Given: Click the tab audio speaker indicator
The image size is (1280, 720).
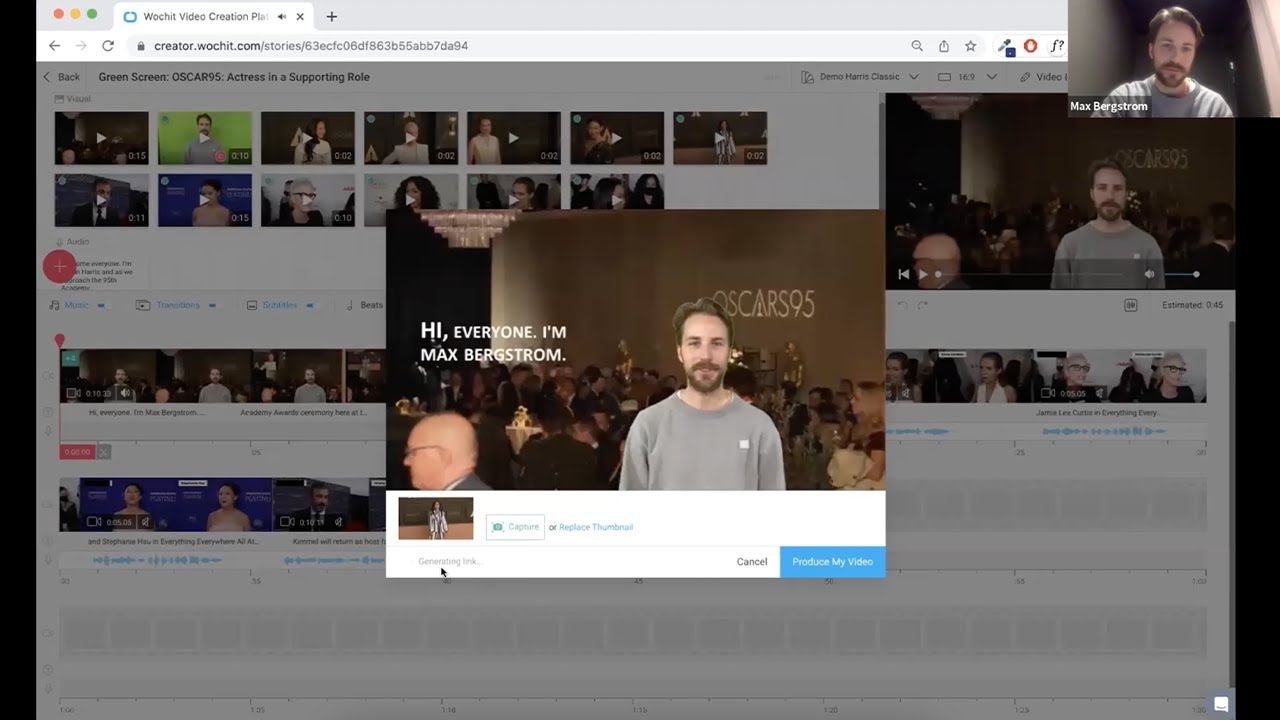Looking at the screenshot, I should (282, 16).
